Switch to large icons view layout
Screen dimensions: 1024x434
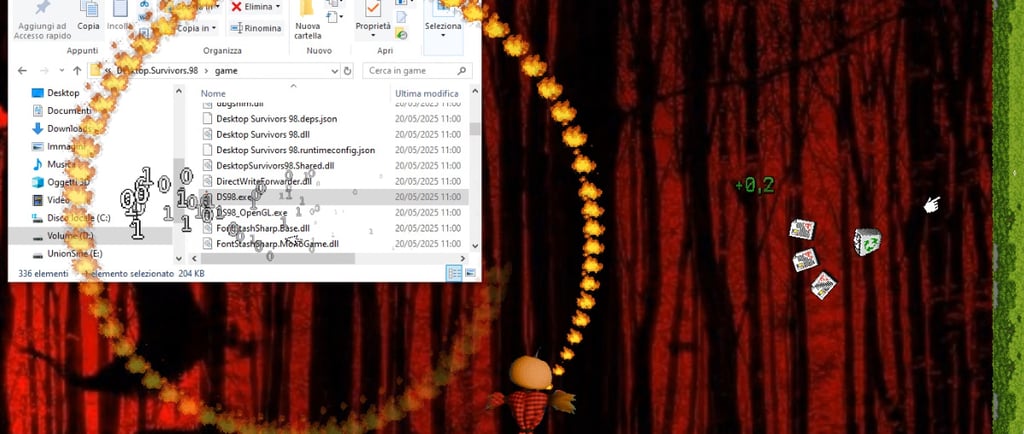click(470, 273)
